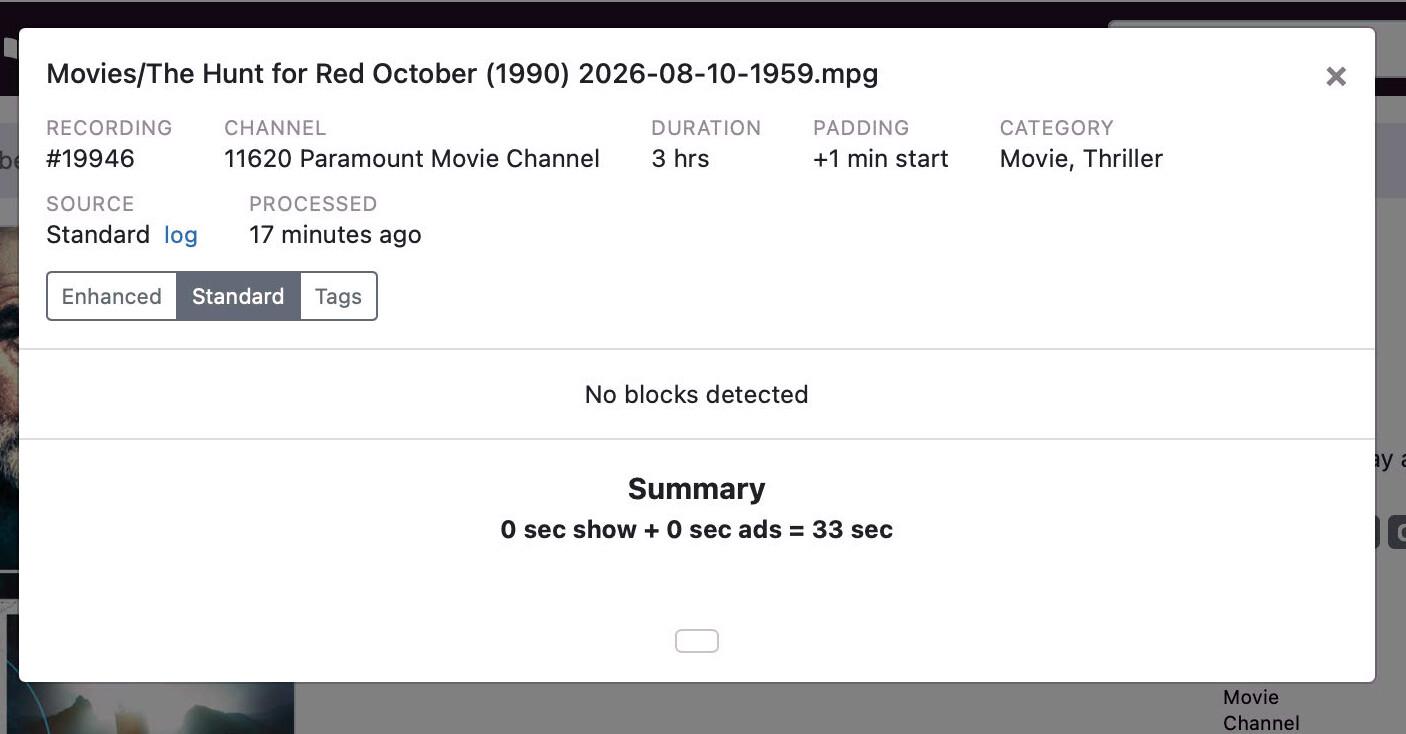This screenshot has width=1406, height=734.
Task: Click the +1 min start padding value
Action: click(881, 159)
